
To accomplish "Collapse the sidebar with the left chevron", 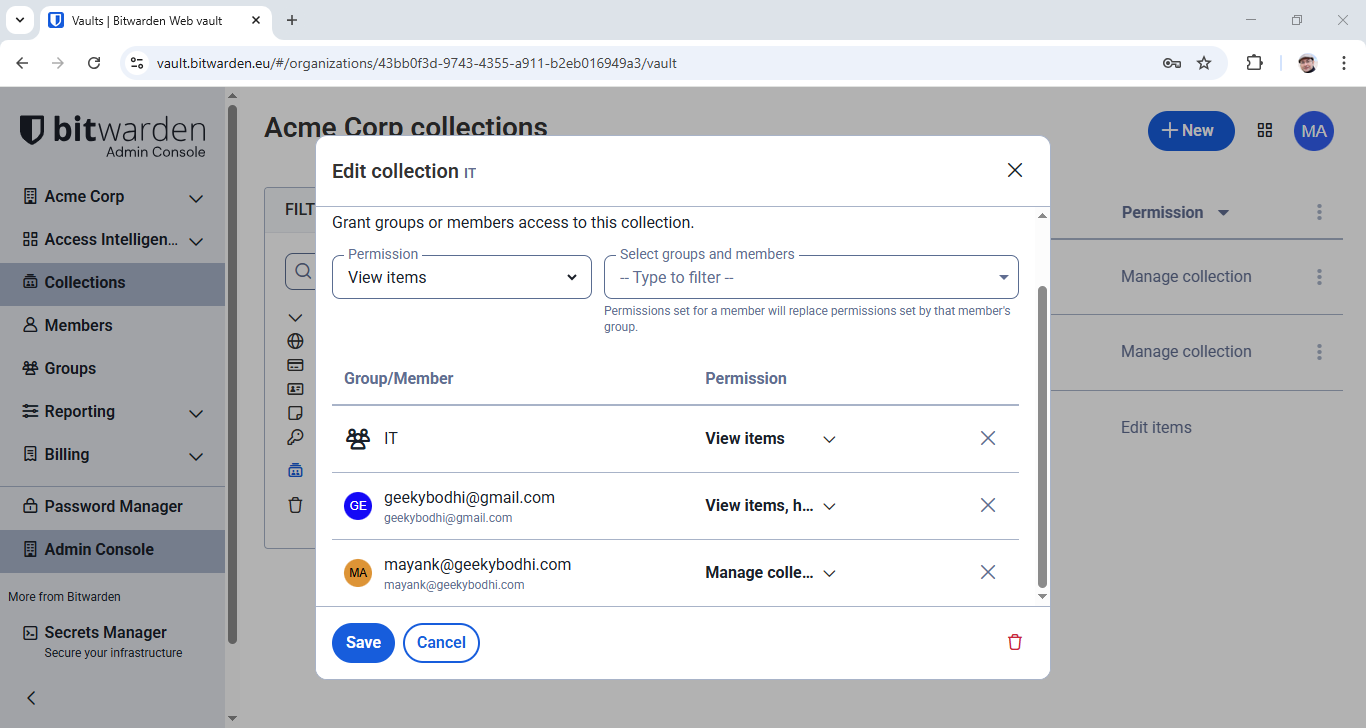I will (x=31, y=698).
